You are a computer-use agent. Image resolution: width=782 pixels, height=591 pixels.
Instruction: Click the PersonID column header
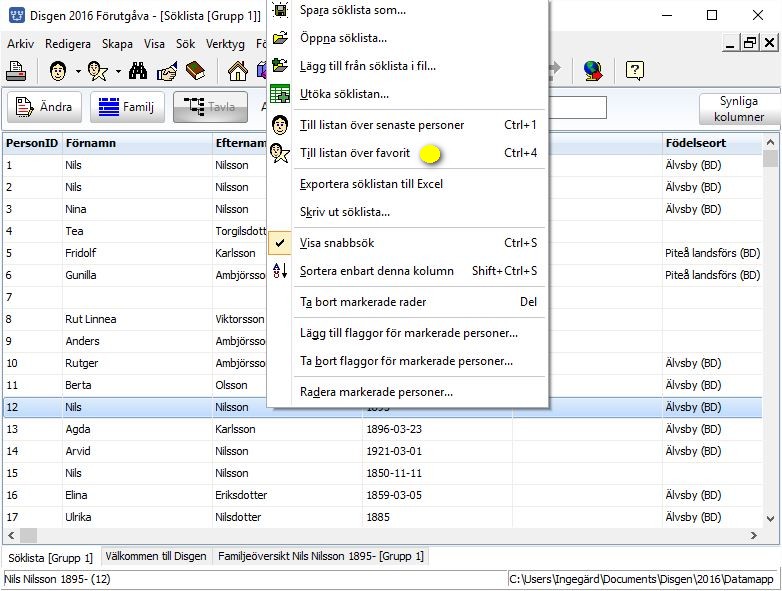tap(32, 143)
